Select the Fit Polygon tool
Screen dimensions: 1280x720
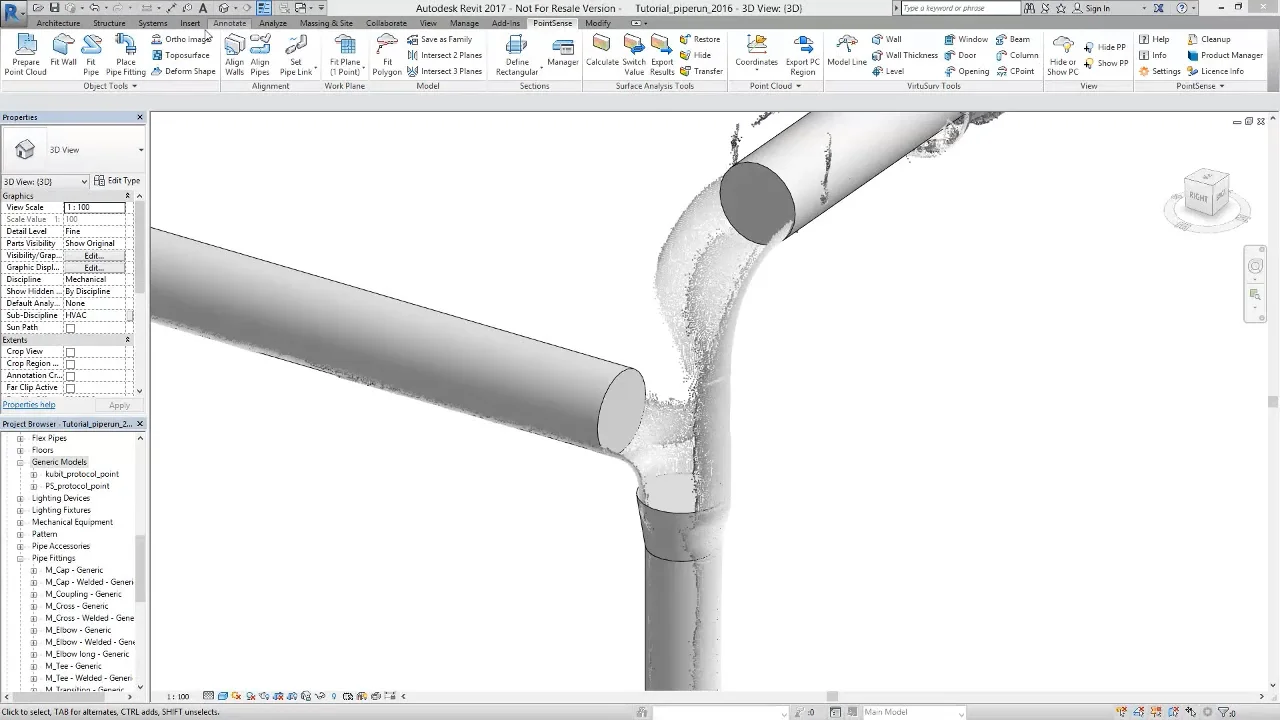click(x=387, y=55)
